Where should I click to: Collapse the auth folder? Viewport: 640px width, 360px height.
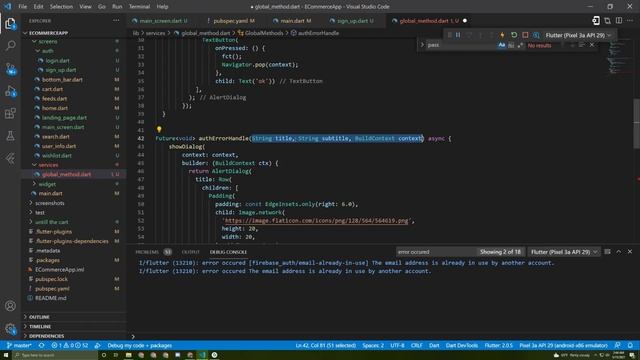(x=38, y=51)
